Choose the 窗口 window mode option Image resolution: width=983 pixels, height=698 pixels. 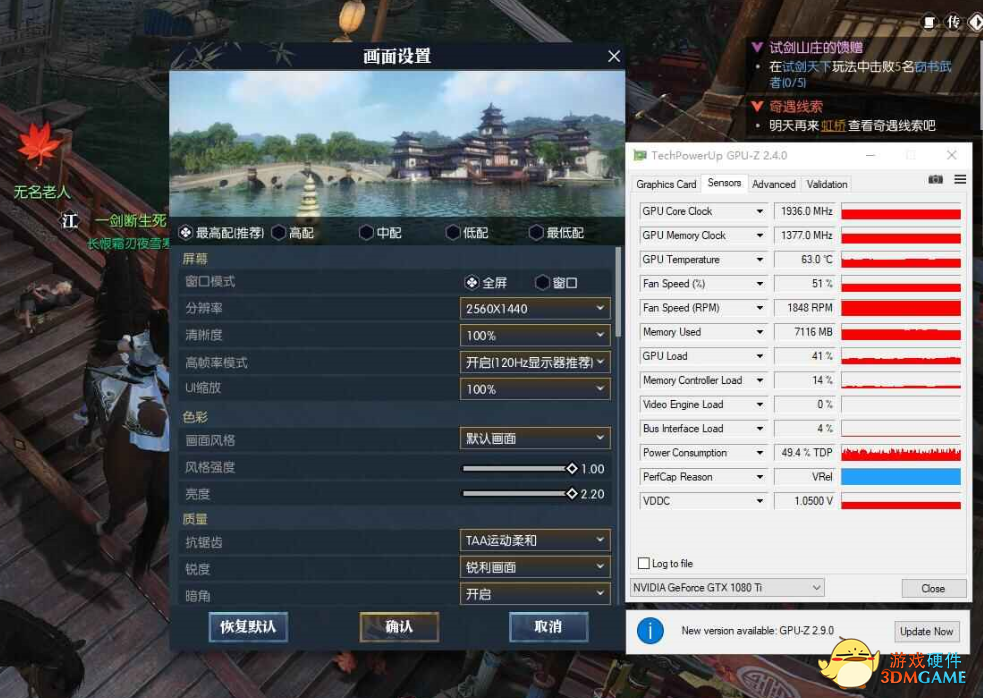[556, 283]
